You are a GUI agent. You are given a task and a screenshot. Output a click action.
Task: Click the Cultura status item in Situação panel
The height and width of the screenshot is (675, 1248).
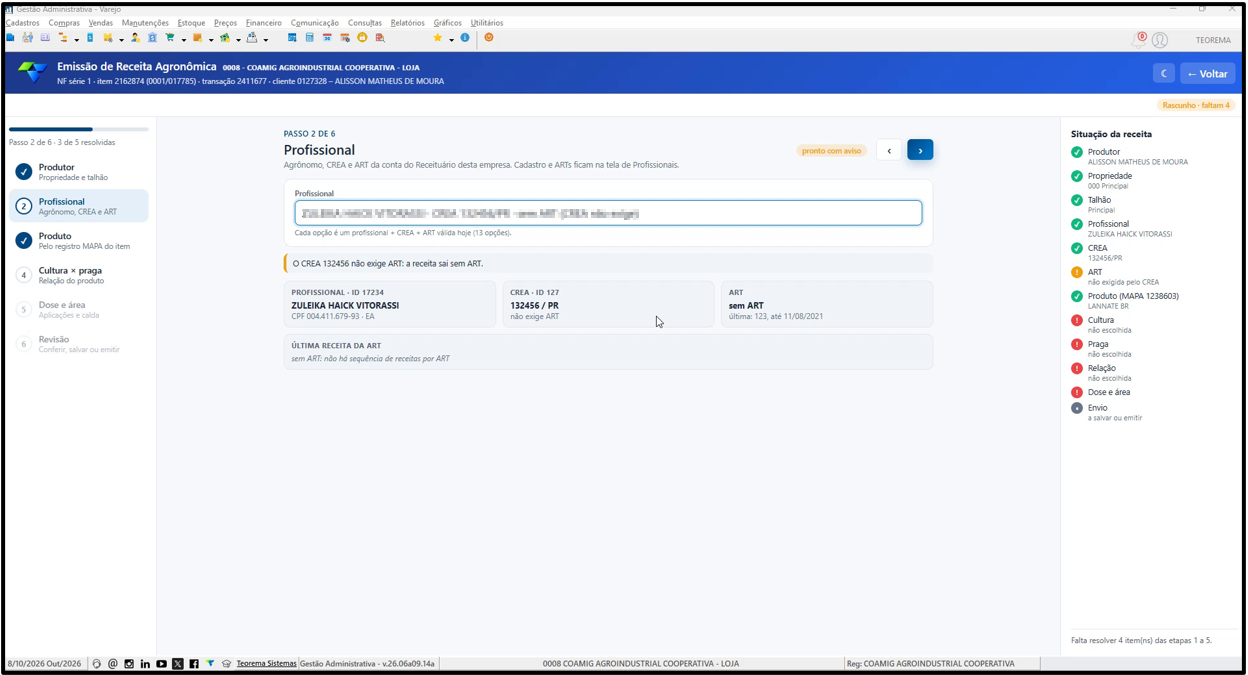(x=1100, y=325)
